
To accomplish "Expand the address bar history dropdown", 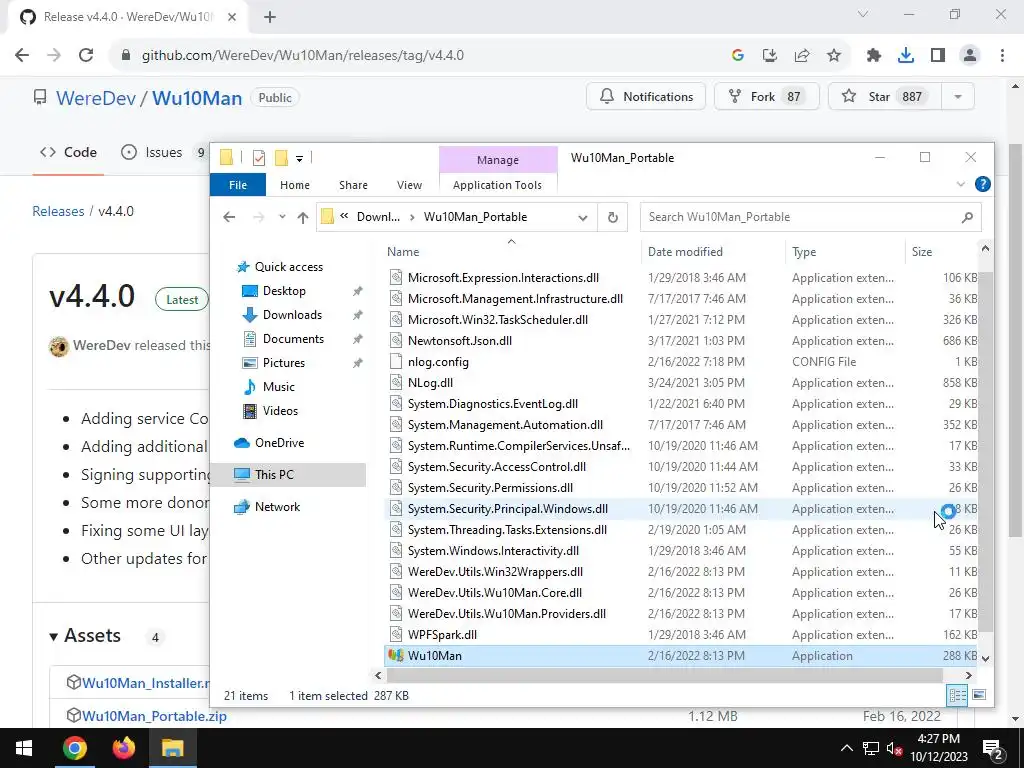I will point(583,217).
